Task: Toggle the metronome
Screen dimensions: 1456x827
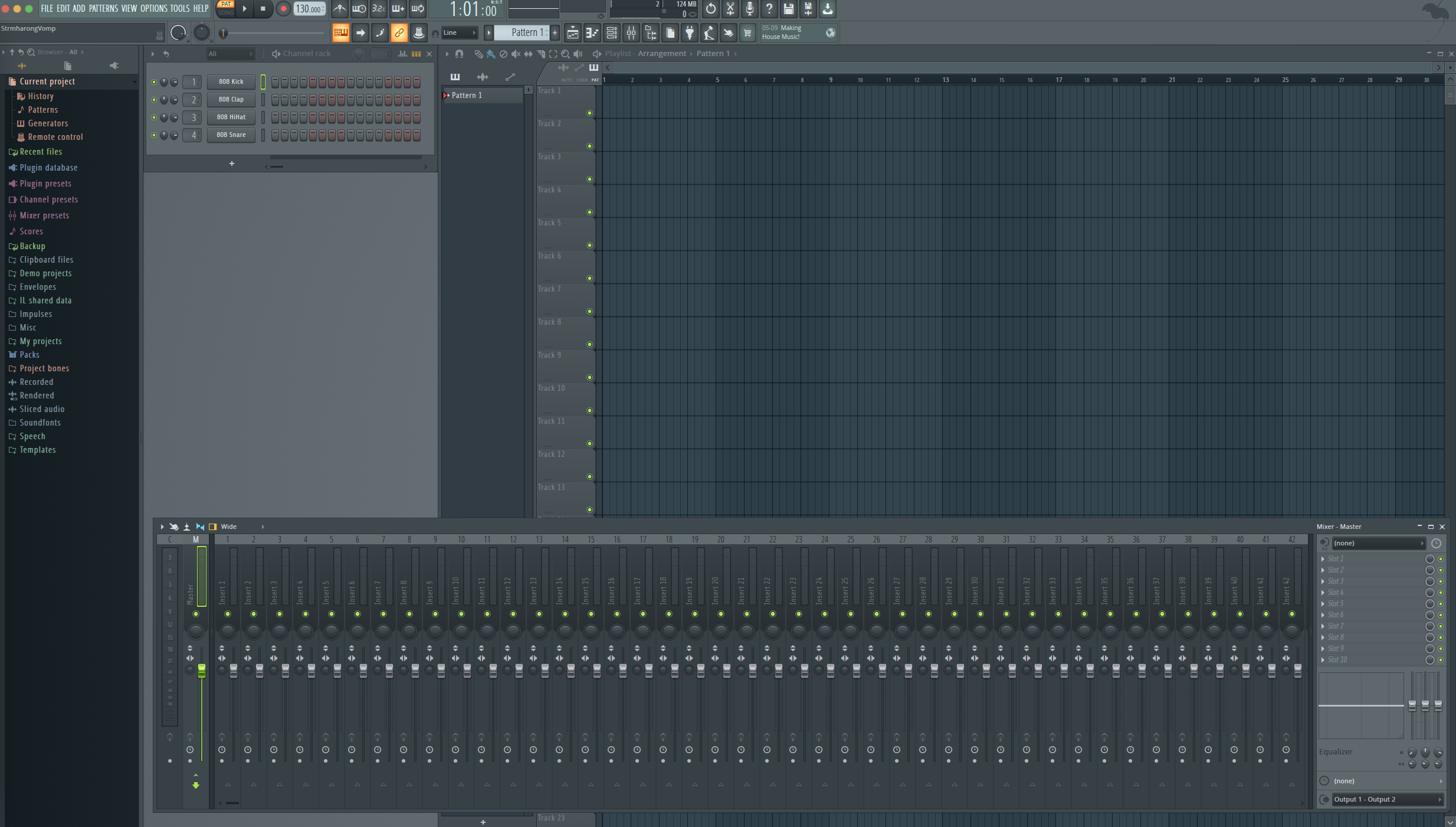Action: 340,9
